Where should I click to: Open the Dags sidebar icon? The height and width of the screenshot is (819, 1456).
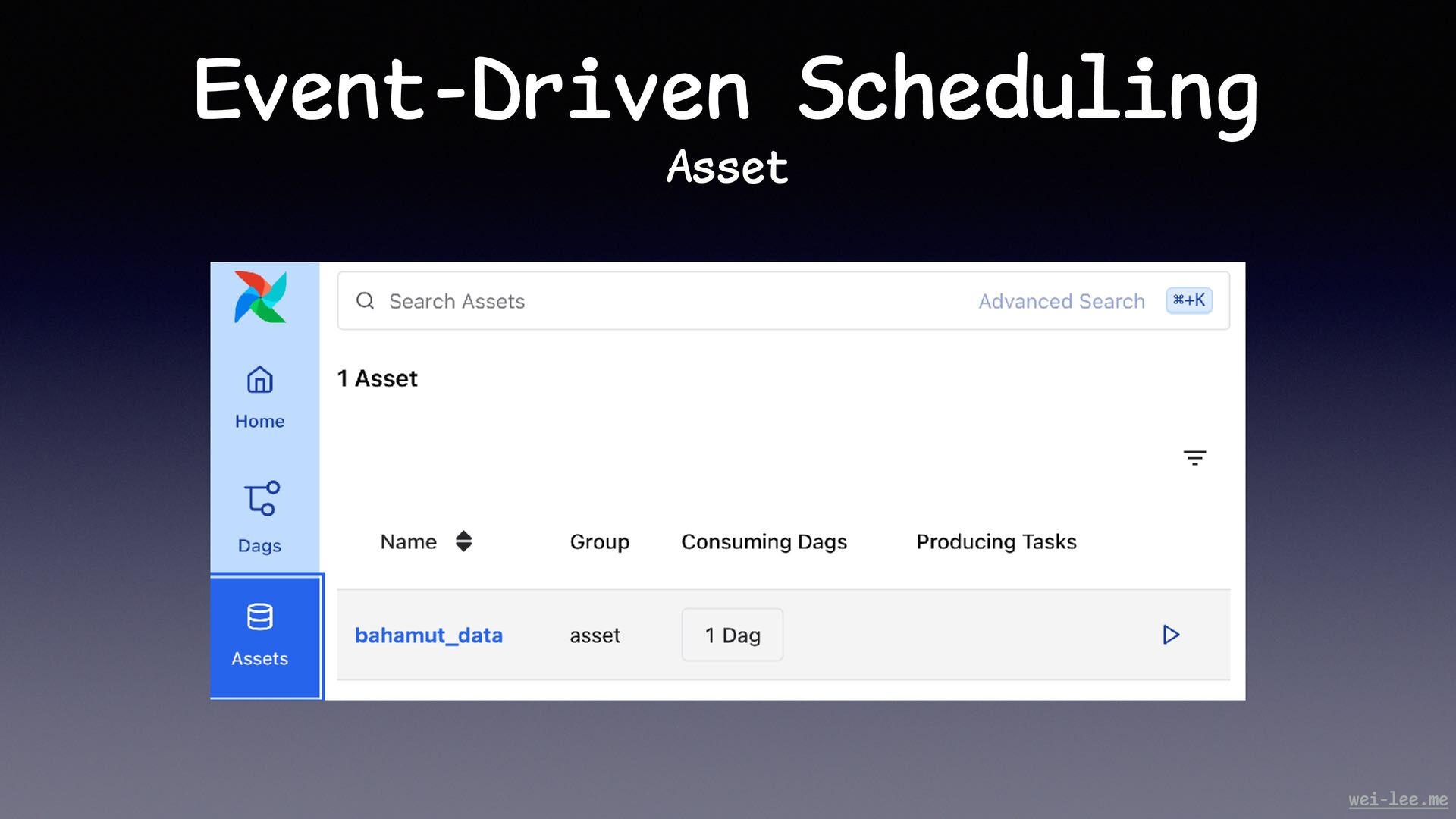(x=262, y=499)
